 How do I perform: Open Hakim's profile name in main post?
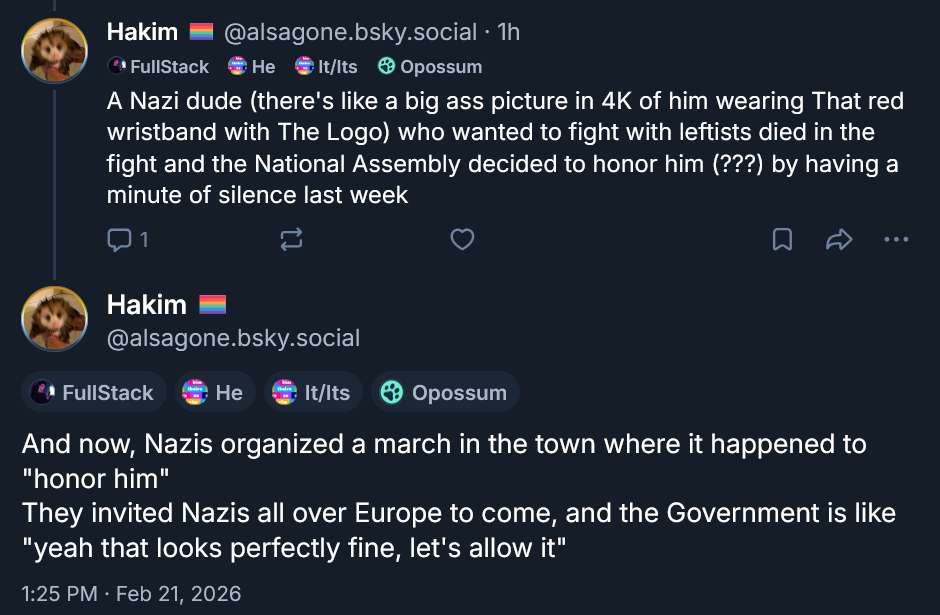click(147, 304)
